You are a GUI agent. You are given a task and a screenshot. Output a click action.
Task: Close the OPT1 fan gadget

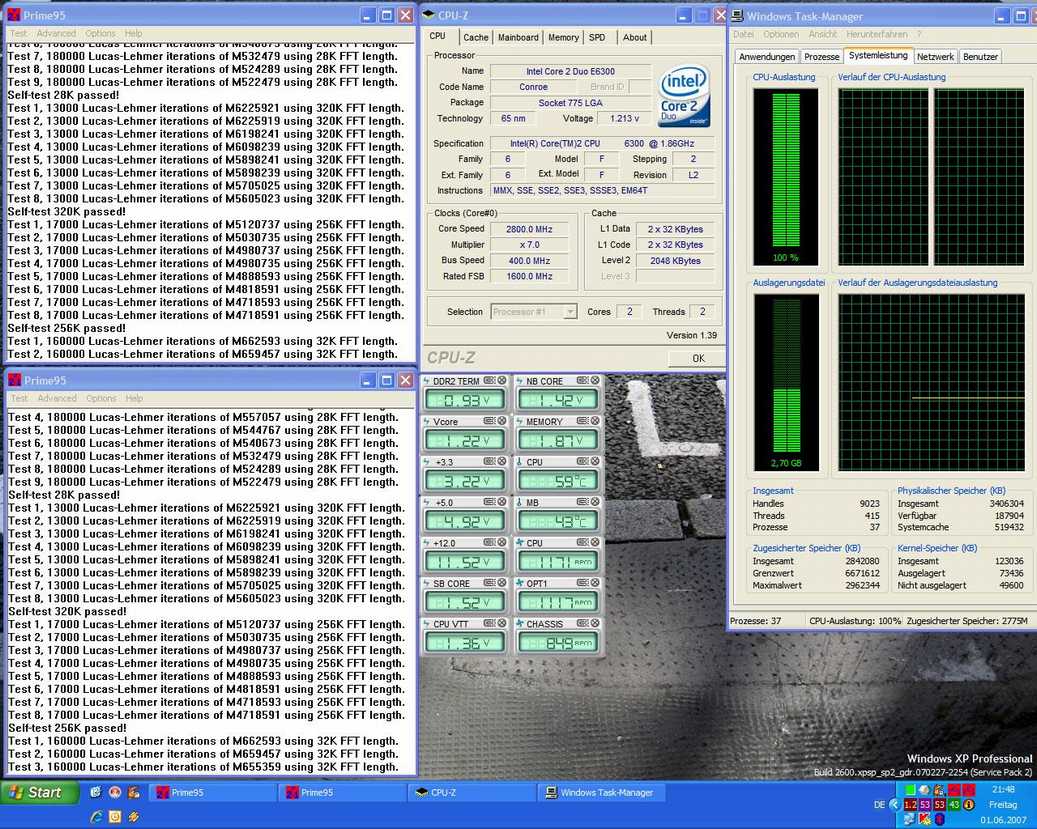point(595,583)
